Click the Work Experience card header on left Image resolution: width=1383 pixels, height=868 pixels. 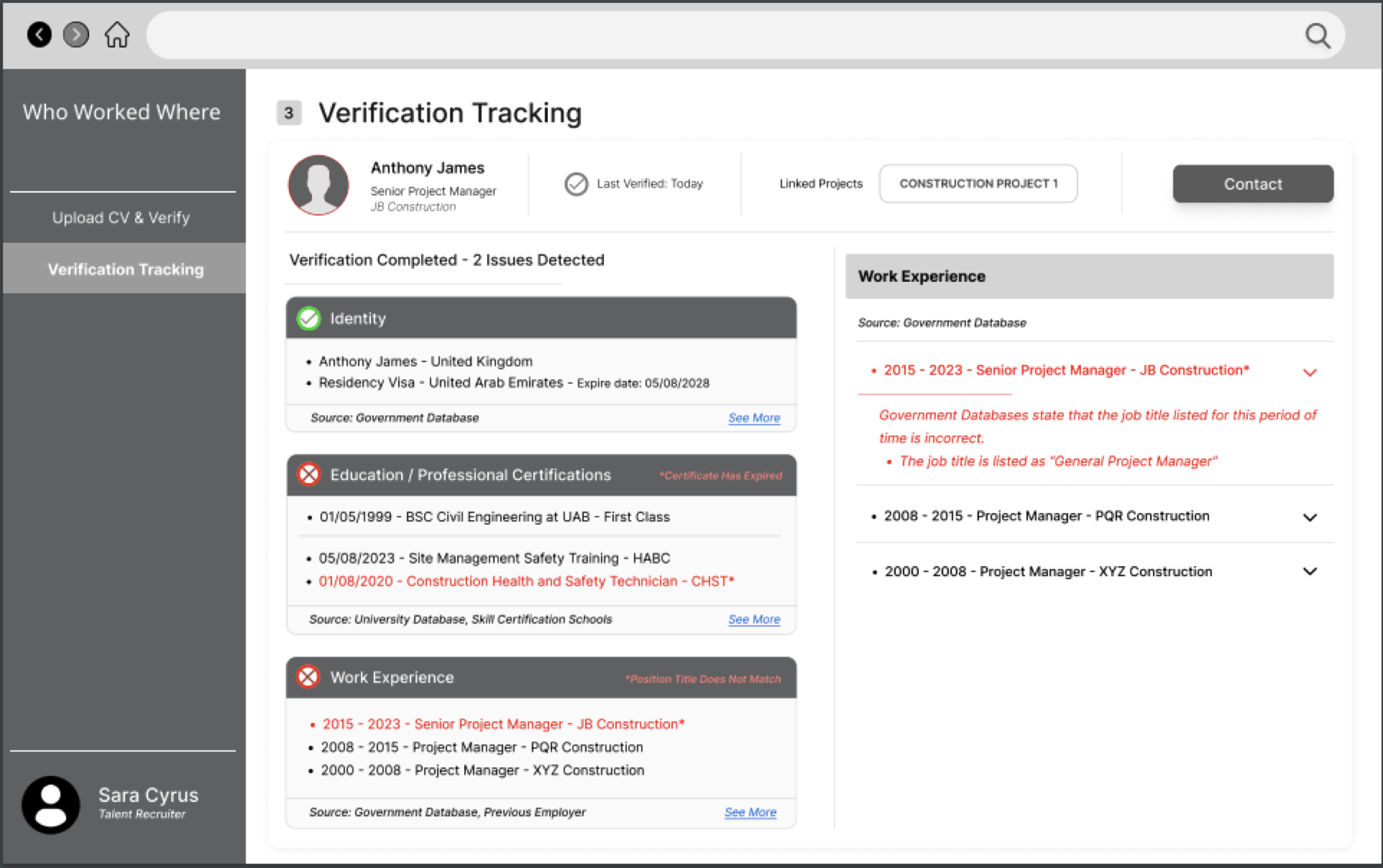click(x=541, y=678)
